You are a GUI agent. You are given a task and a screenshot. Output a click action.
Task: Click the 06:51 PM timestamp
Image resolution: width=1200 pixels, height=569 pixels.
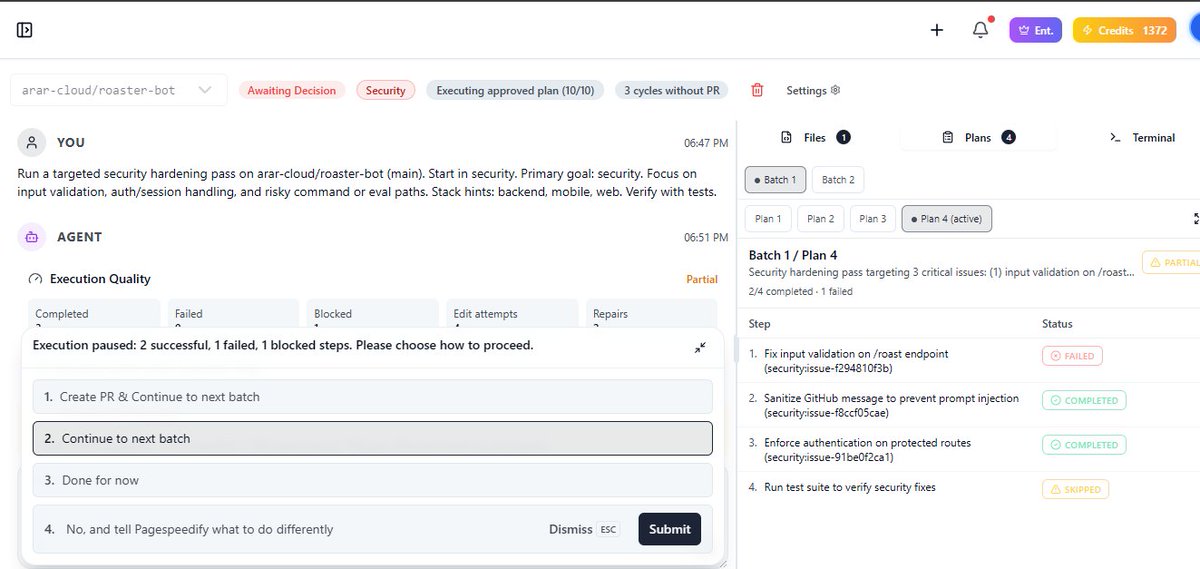coord(706,238)
